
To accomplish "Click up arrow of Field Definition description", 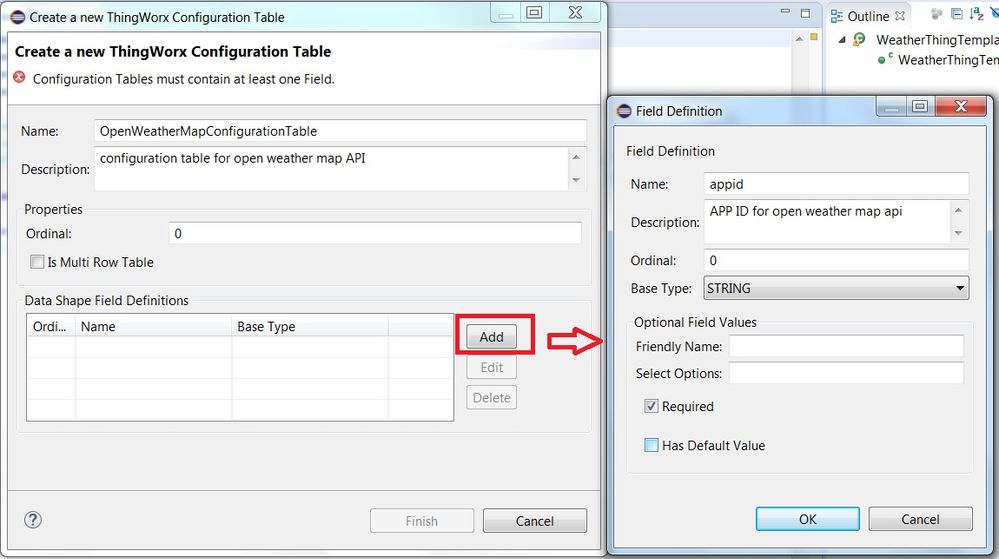I will click(959, 210).
